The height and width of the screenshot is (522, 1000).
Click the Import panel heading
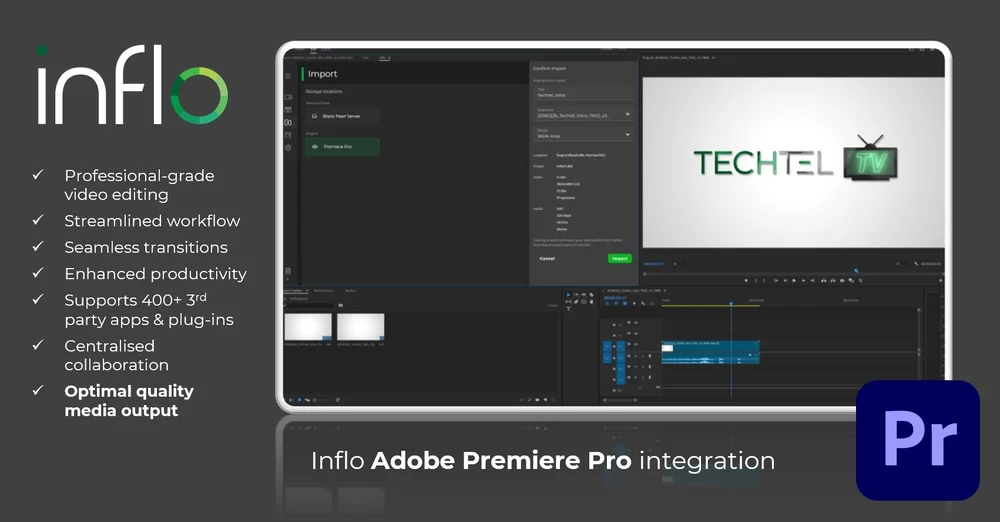(322, 74)
